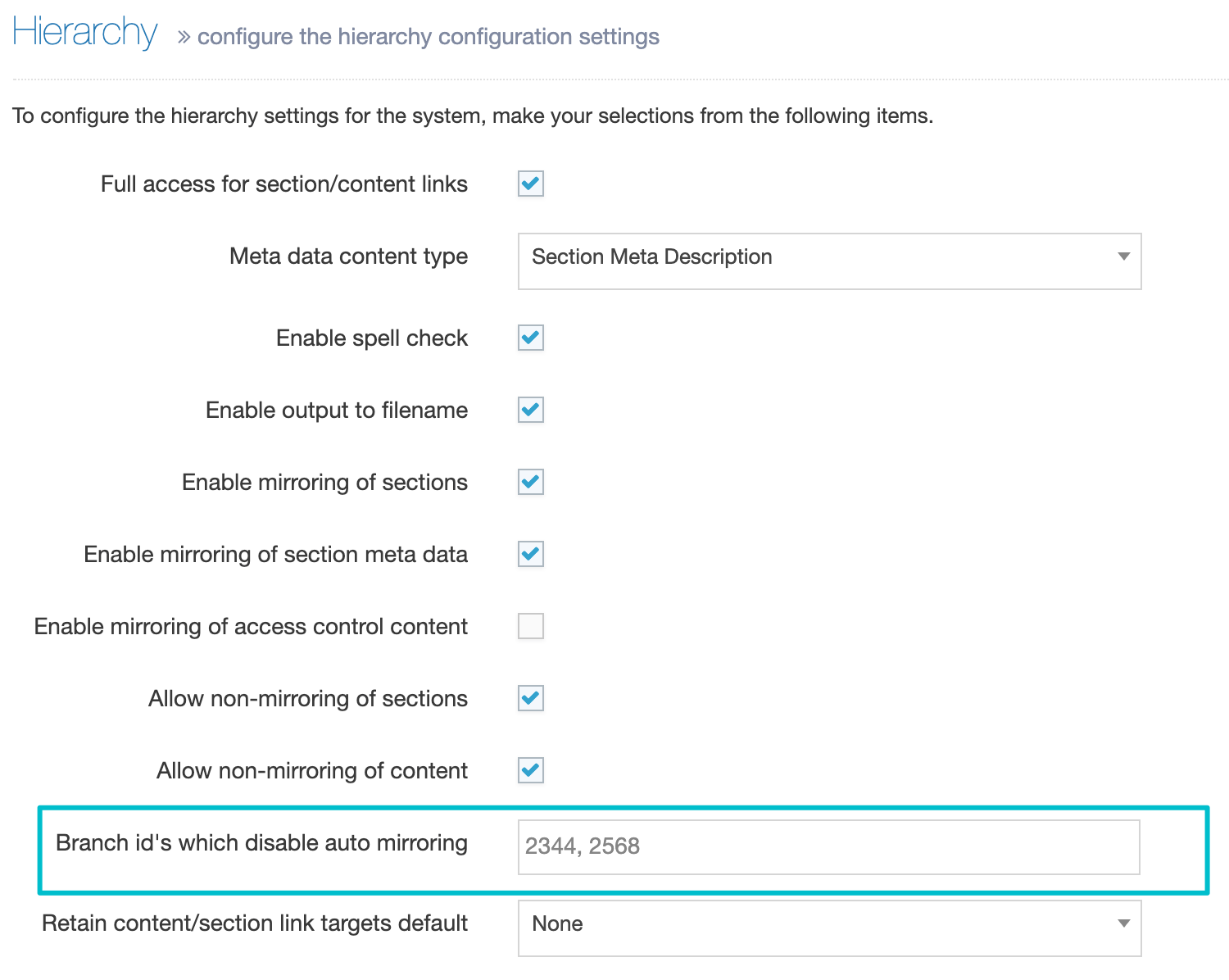Screen dimensions: 1229x980
Task: Uncheck Enable spell check
Action: click(x=531, y=338)
